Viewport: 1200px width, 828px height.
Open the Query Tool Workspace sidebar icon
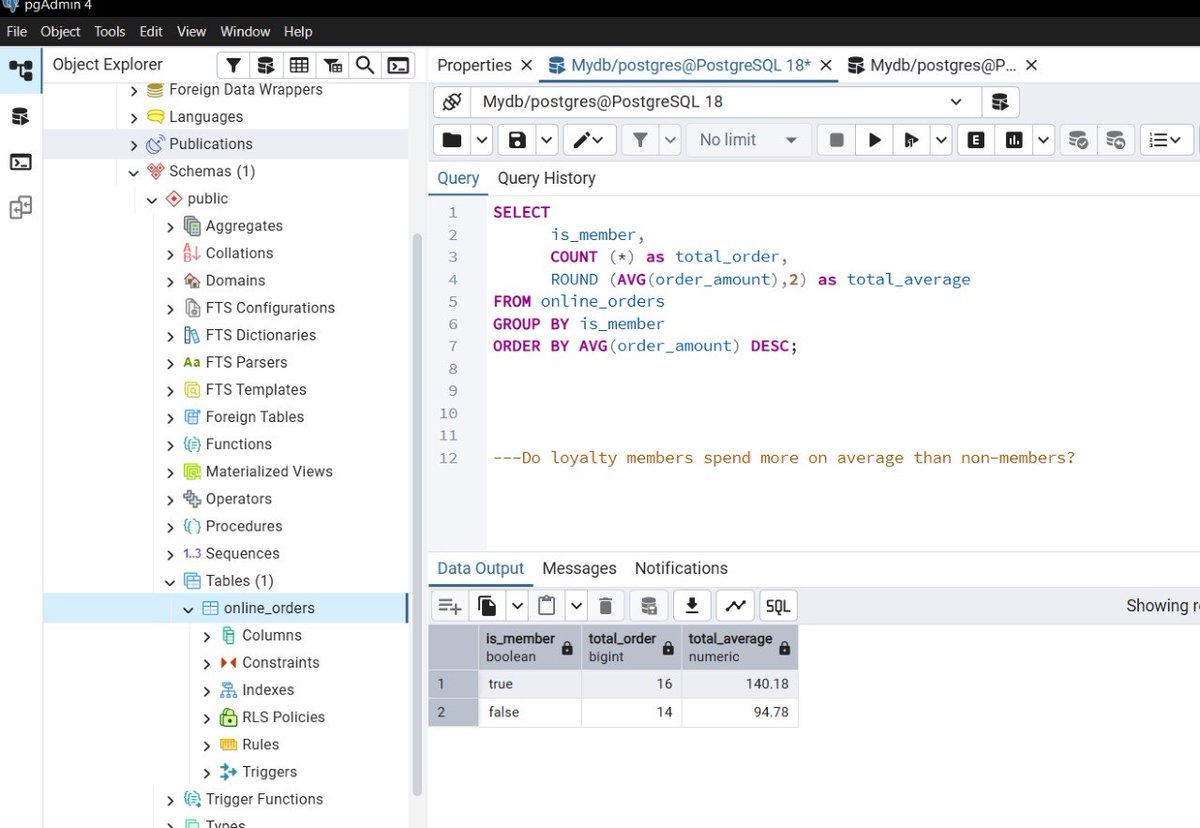point(20,116)
